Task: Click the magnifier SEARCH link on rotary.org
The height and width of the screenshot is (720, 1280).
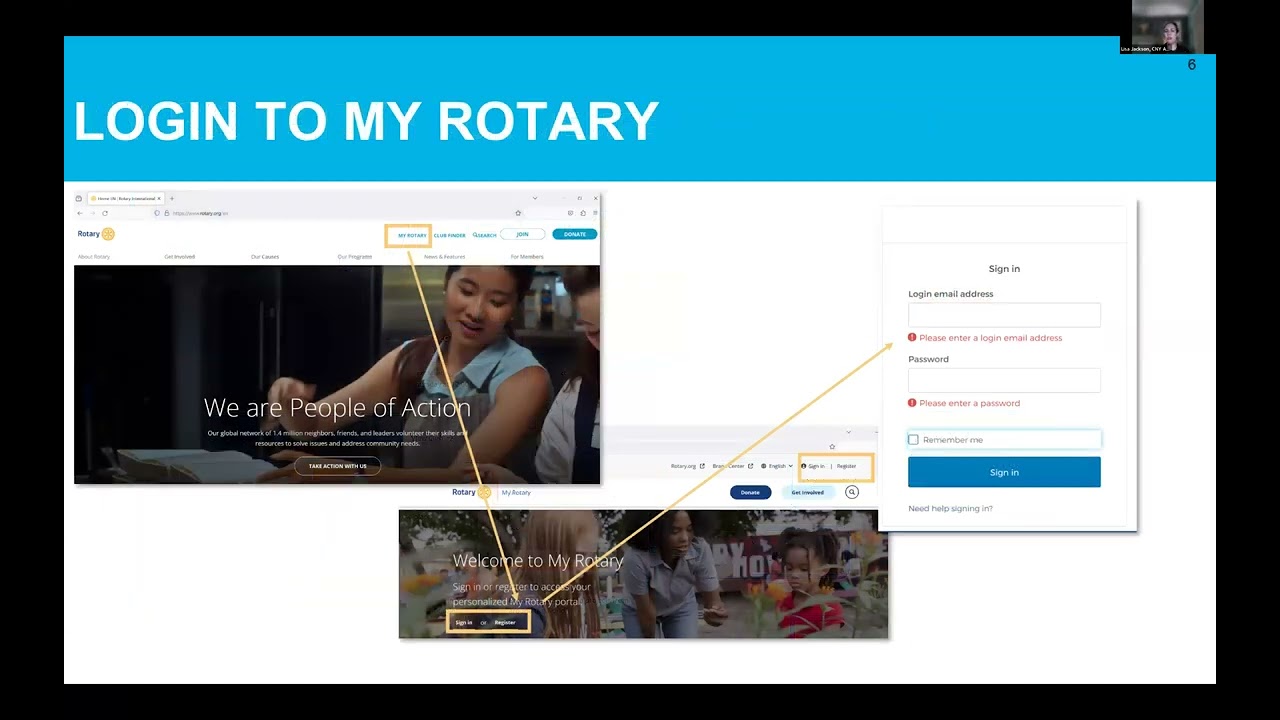Action: tap(485, 235)
